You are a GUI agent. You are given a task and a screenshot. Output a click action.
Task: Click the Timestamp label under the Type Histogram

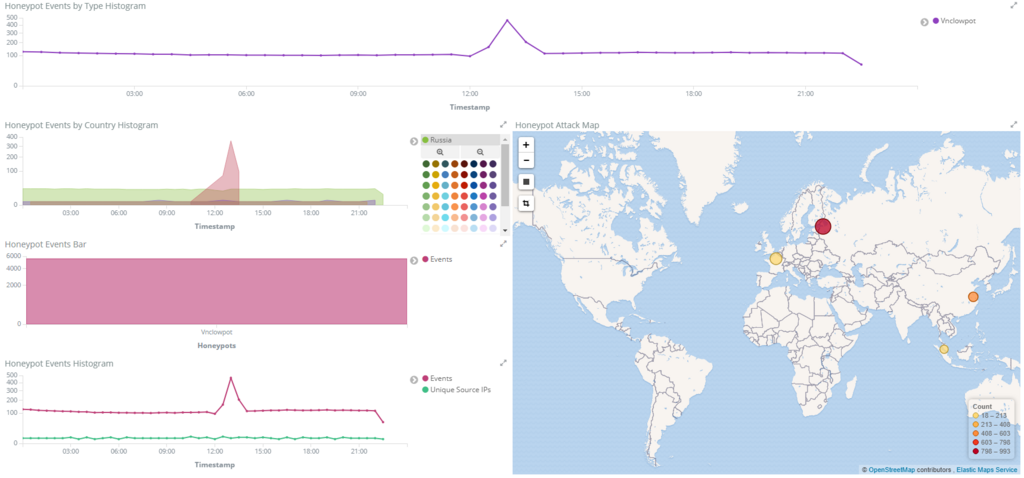tap(469, 107)
